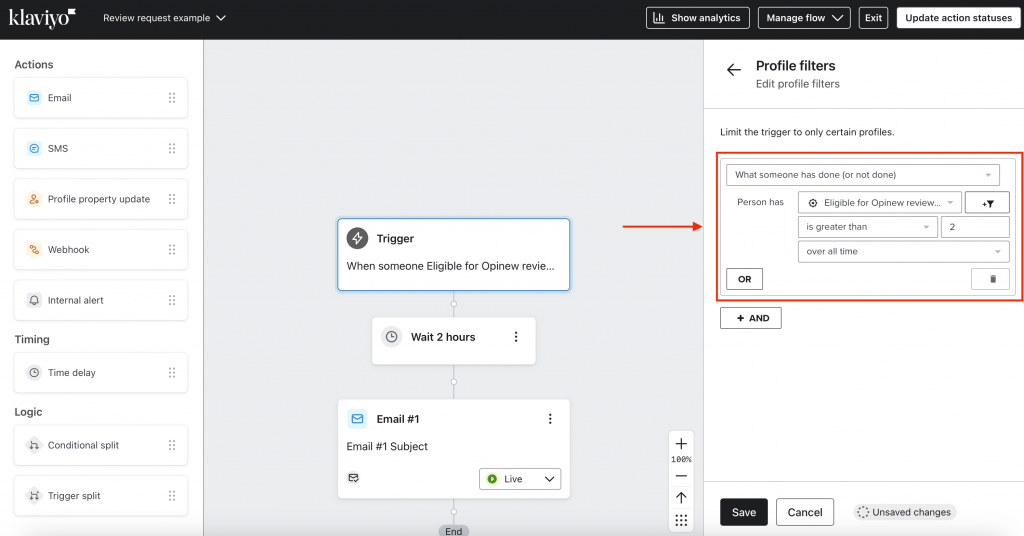Click the 100% zoom level value

coord(681,460)
